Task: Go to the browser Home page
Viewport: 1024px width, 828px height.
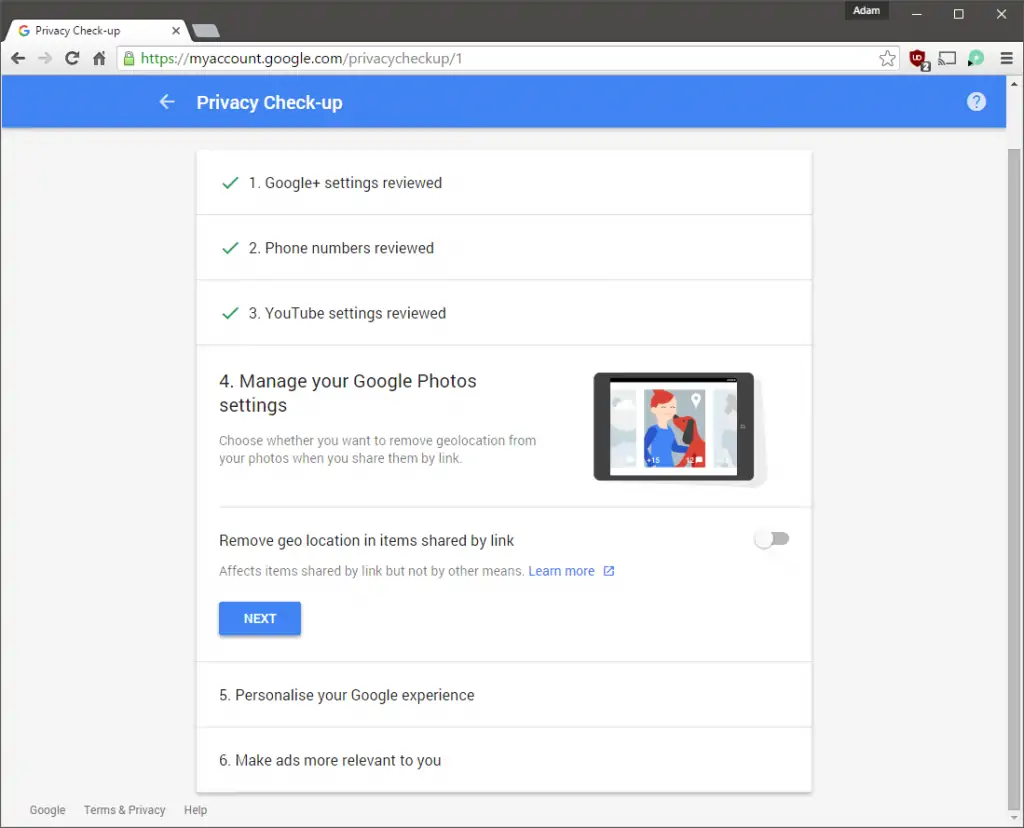Action: [x=99, y=59]
